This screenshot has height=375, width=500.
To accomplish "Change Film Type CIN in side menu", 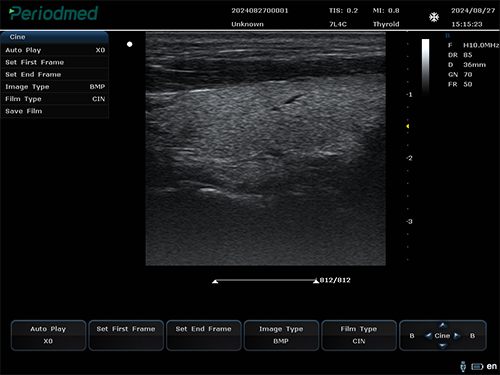I will point(55,99).
